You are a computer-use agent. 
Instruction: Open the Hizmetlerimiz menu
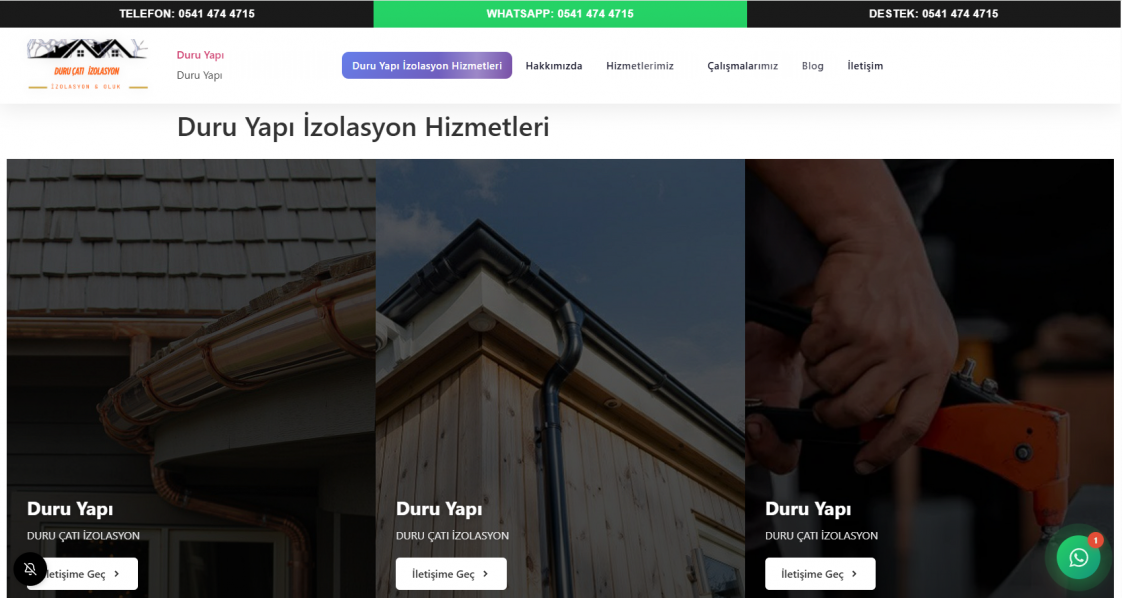click(x=640, y=66)
